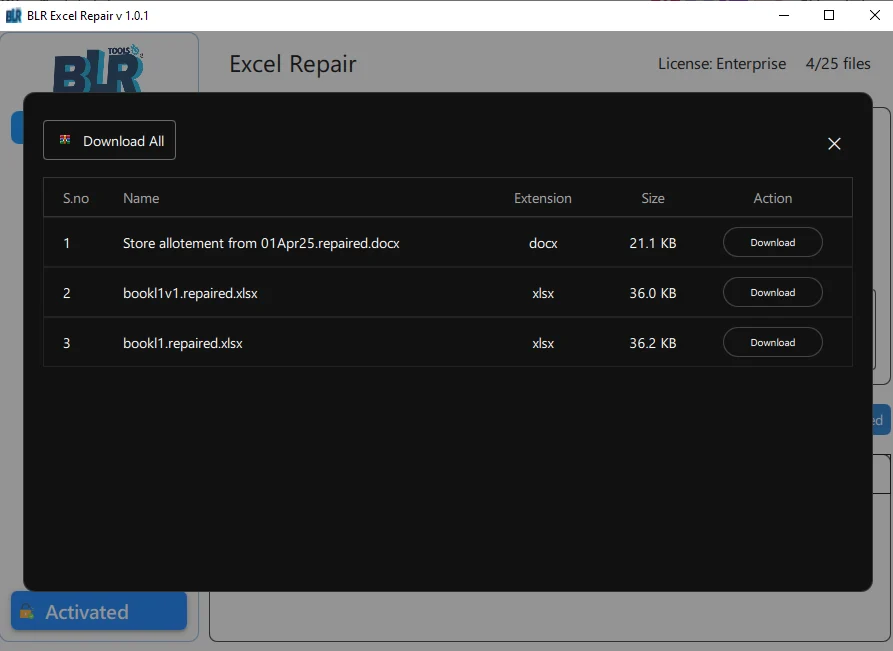
Task: Click the Excel icon inside Download All button
Action: coord(65,140)
